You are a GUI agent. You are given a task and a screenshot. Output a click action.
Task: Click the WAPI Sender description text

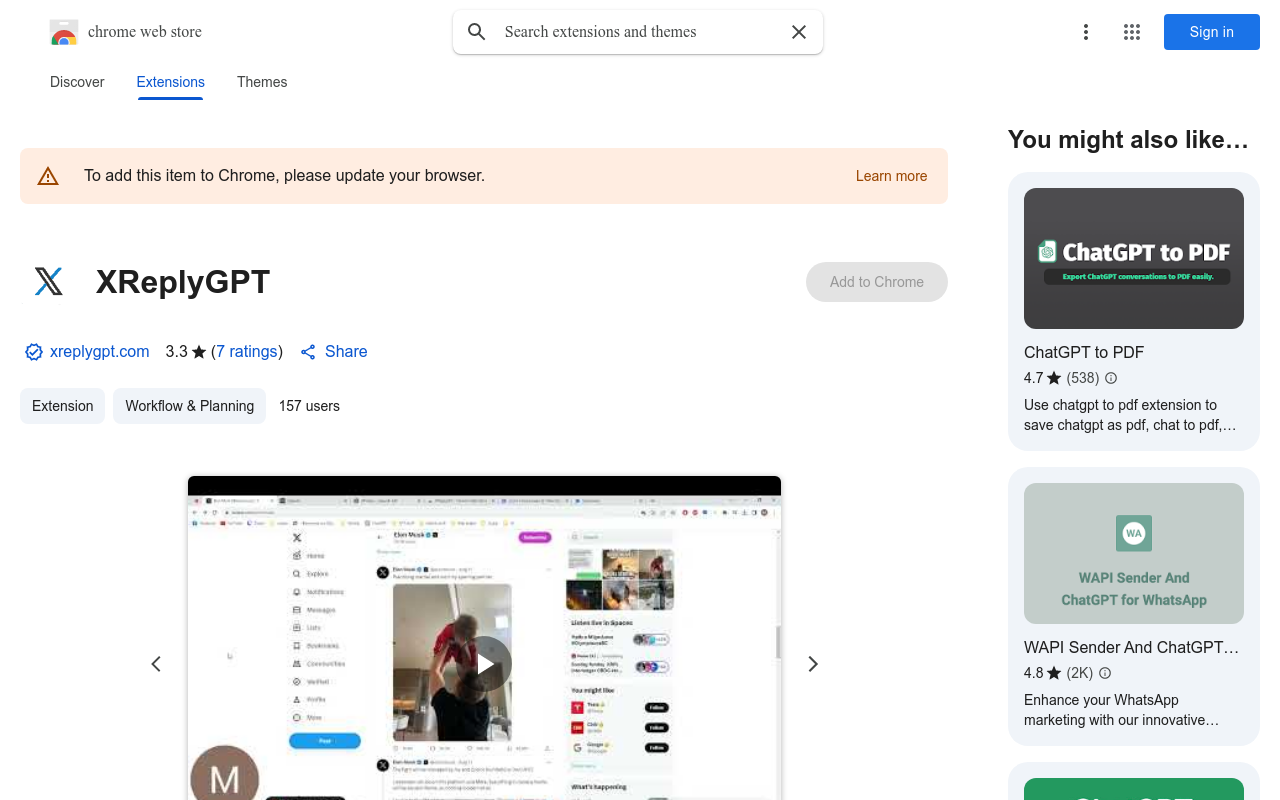pyautogui.click(x=1122, y=710)
